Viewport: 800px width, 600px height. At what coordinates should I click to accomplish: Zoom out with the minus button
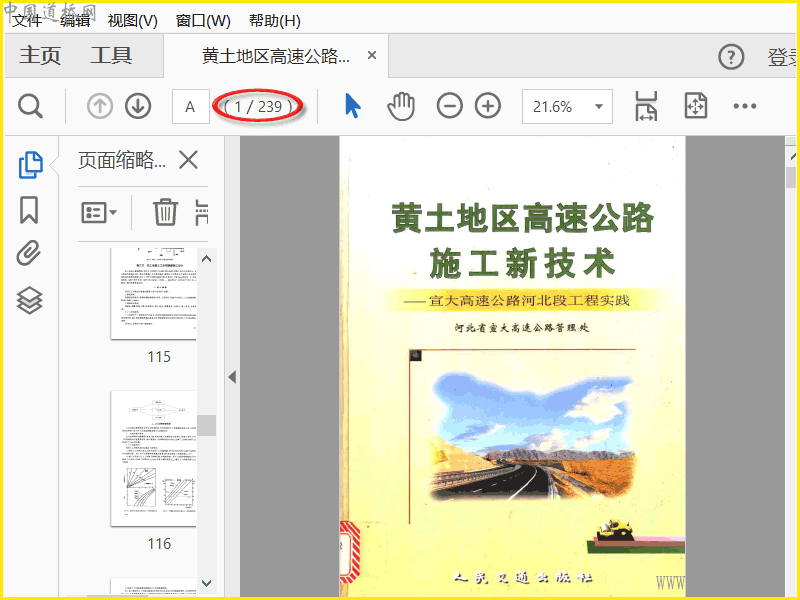point(449,106)
